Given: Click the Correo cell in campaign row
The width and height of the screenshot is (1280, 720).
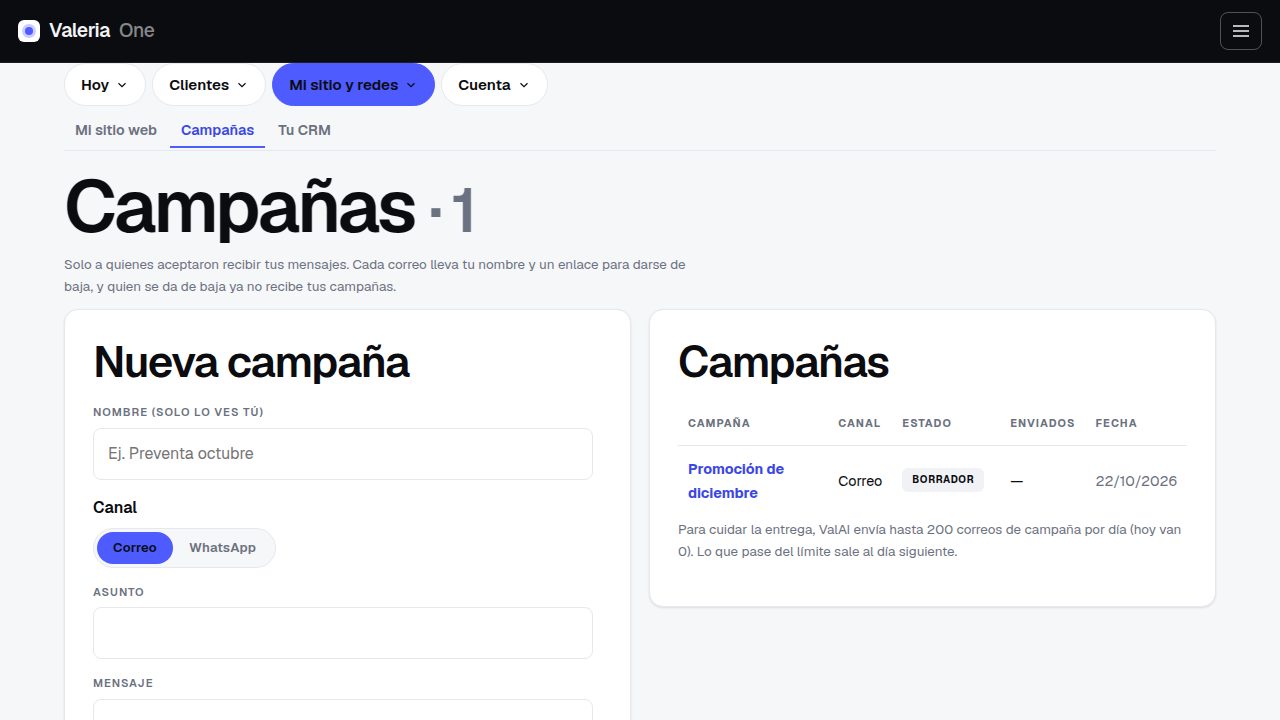Looking at the screenshot, I should pyautogui.click(x=860, y=481).
